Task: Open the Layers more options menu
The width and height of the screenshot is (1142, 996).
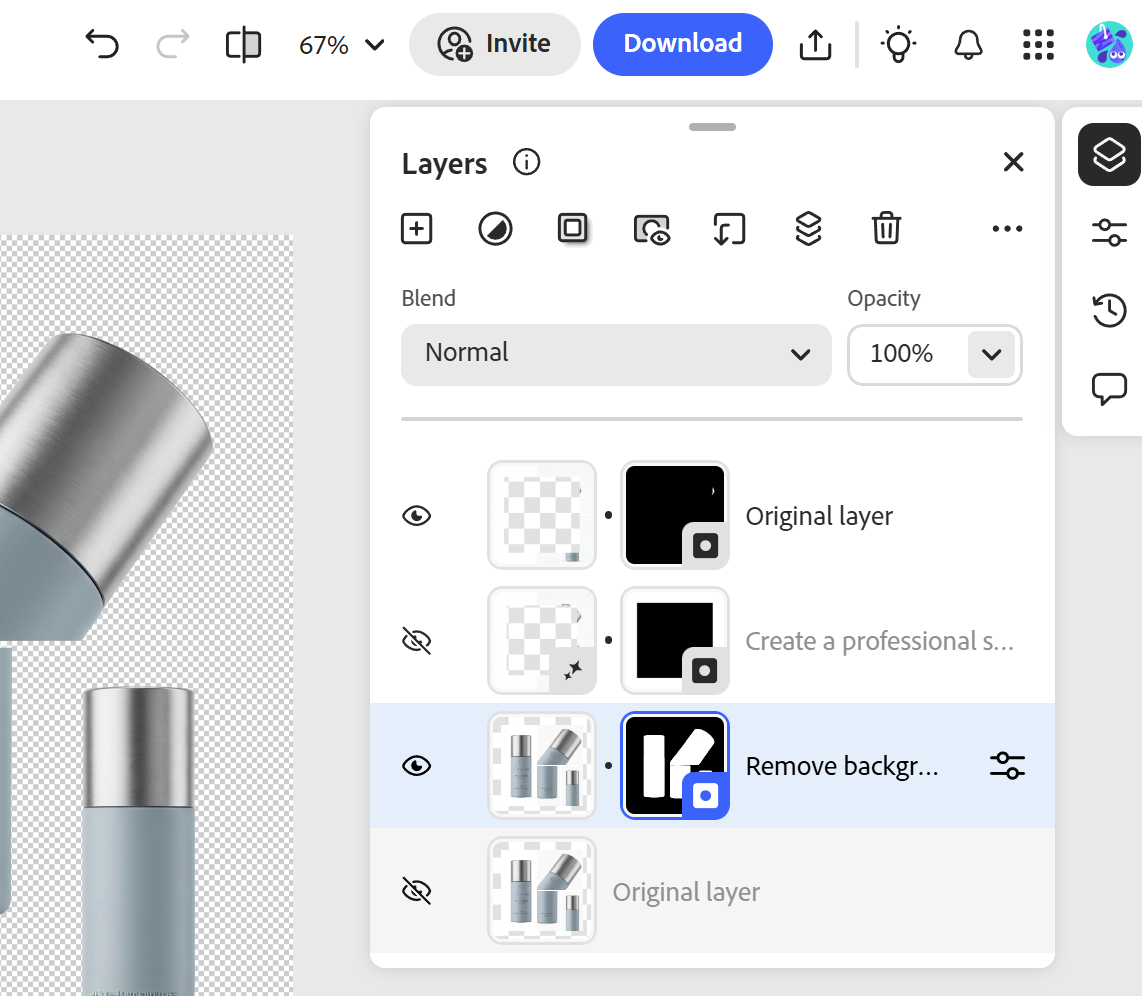Action: [x=1007, y=229]
